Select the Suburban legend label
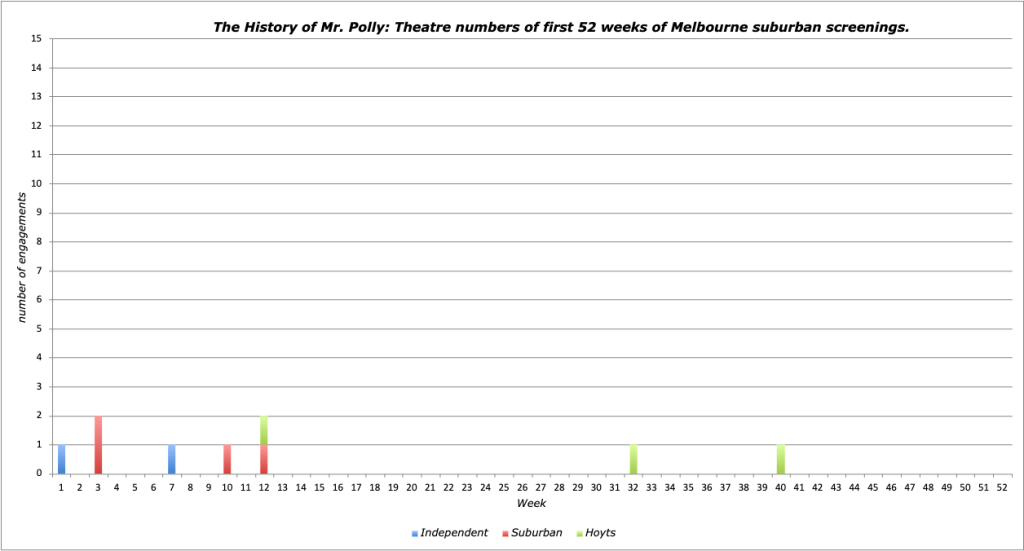Viewport: 1024px width, 551px height. [x=536, y=533]
